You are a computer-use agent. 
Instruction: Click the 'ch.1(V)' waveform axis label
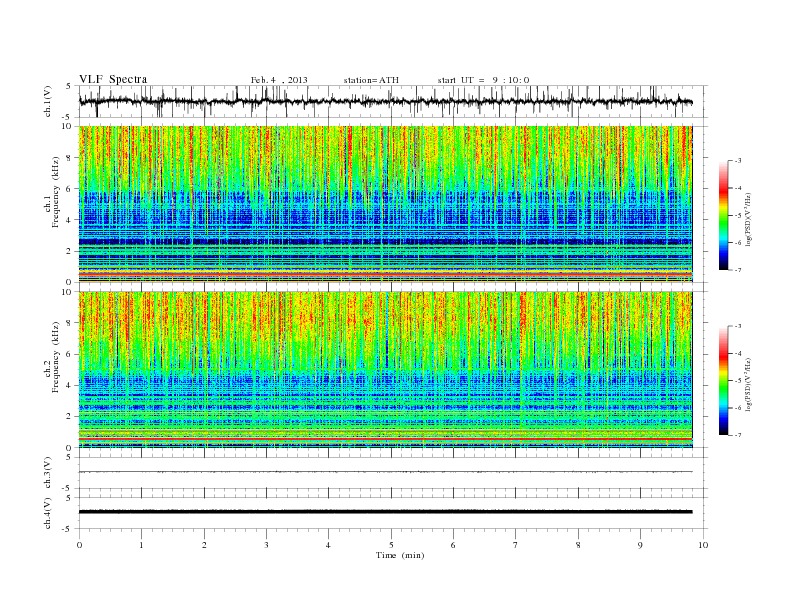(x=48, y=101)
